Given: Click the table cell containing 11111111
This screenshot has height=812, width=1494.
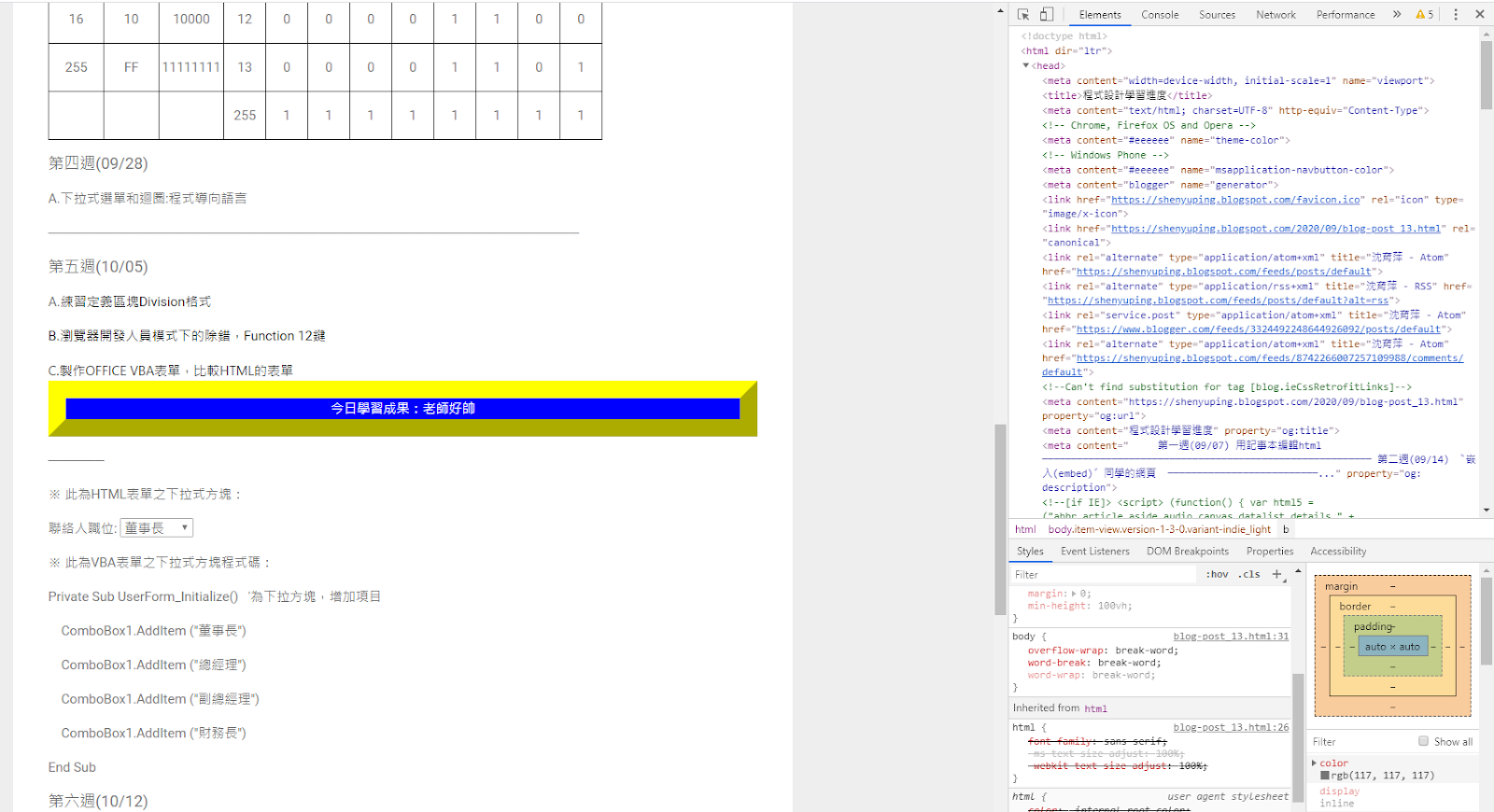Looking at the screenshot, I should 191,67.
